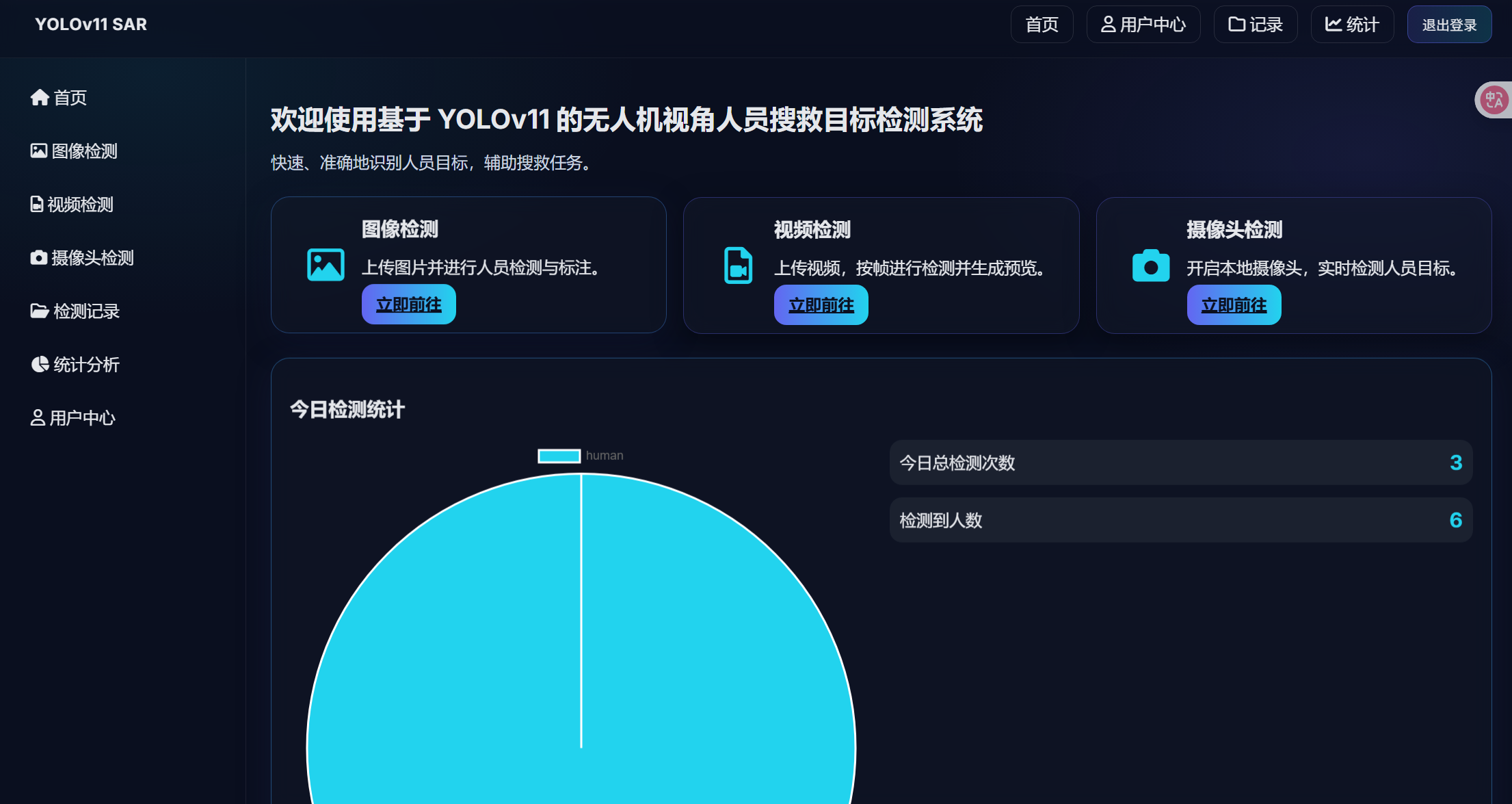Screen dimensions: 1512x804
Task: Click the 退出登录 logout button
Action: click(x=1449, y=25)
